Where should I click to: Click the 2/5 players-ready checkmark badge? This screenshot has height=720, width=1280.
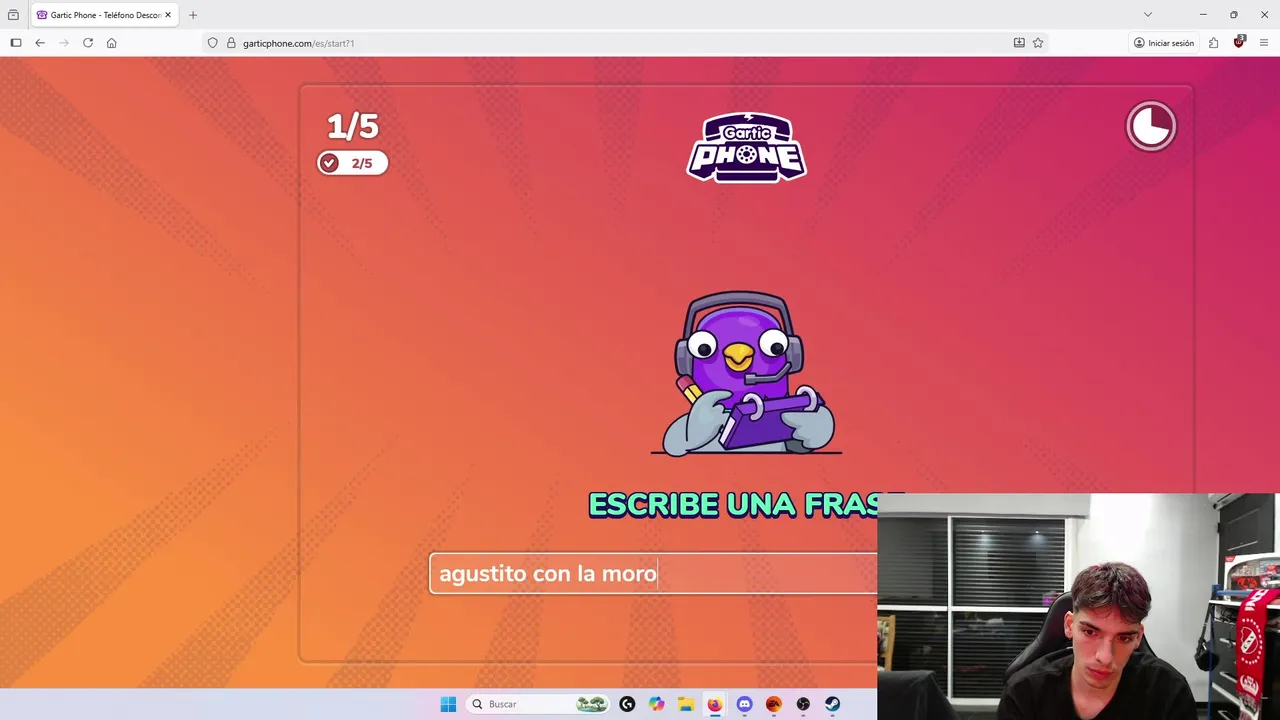[352, 163]
